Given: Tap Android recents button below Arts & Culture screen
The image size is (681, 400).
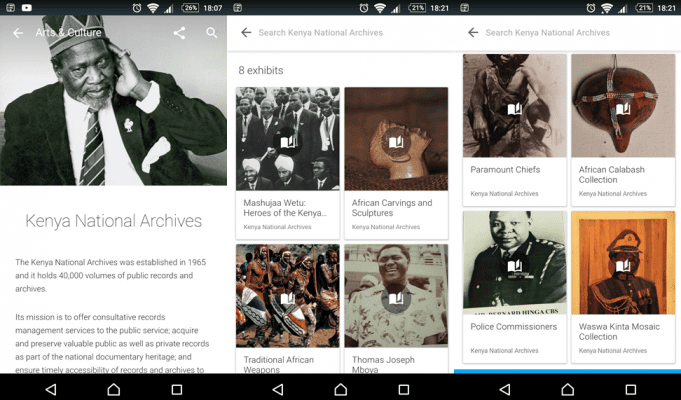Looking at the screenshot, I should [176, 389].
